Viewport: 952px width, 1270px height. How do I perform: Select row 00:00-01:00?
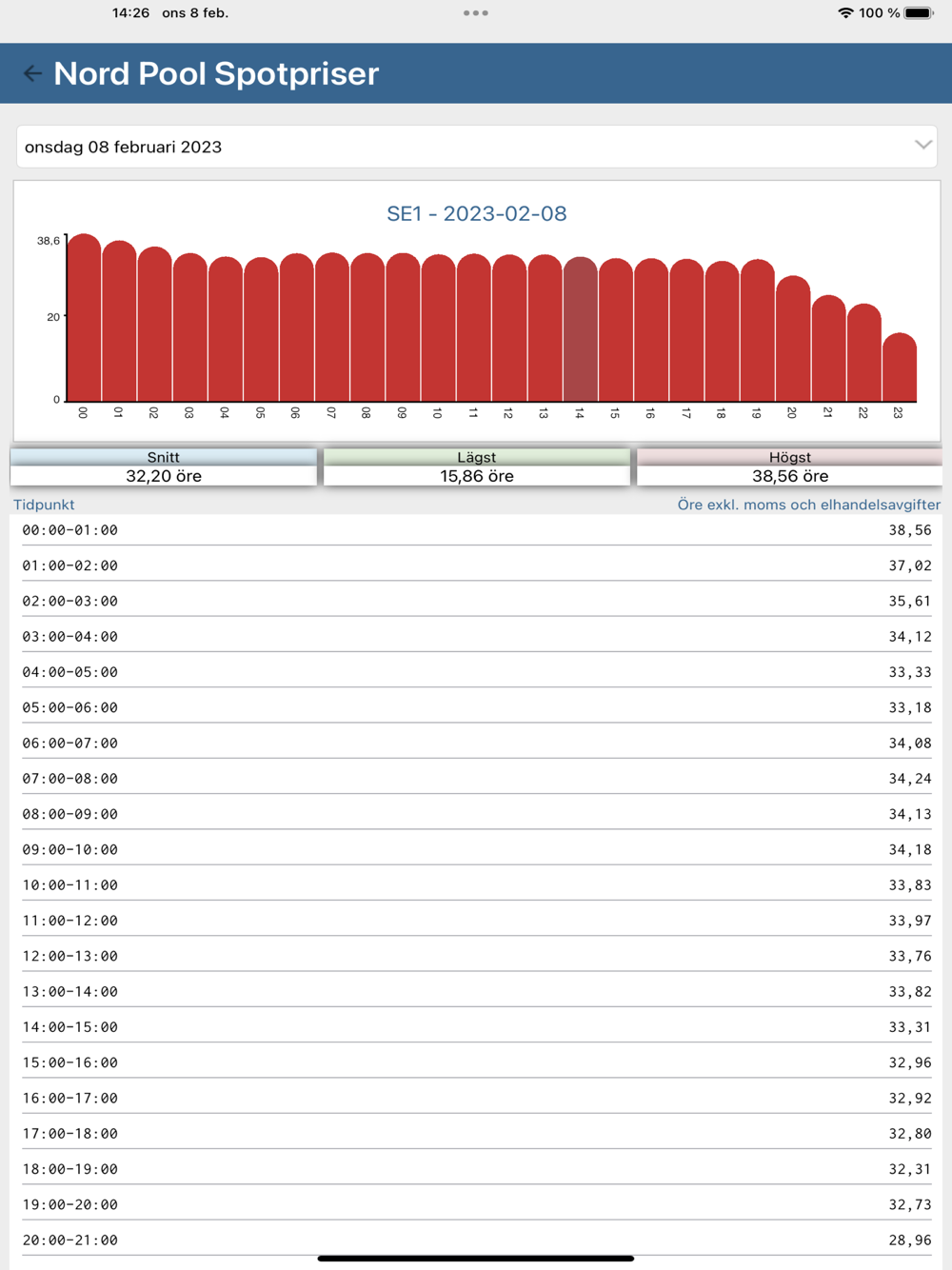click(x=476, y=529)
